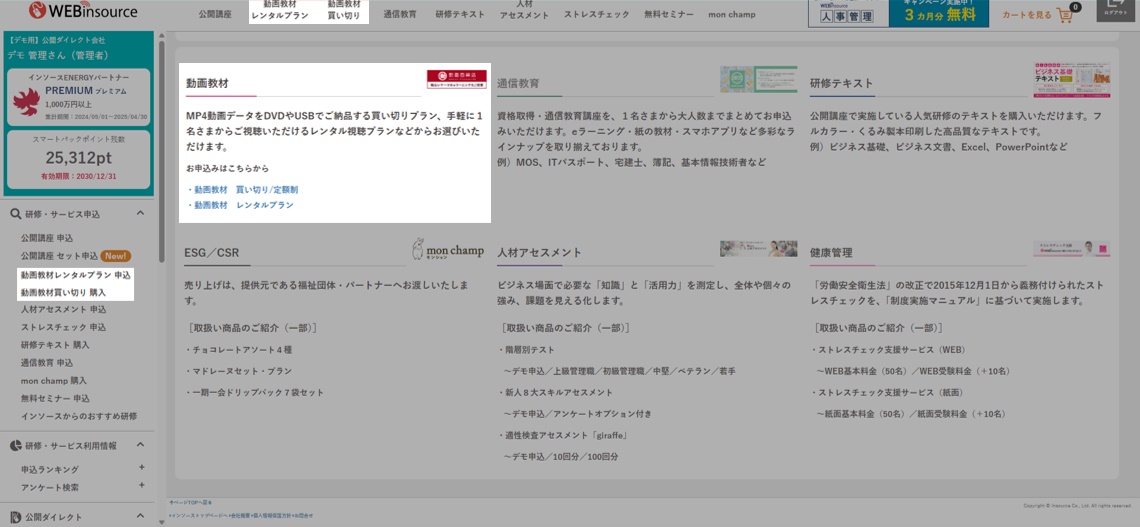The width and height of the screenshot is (1140, 527).
Task: Open 公開講座 in the top navigation
Action: [x=215, y=15]
